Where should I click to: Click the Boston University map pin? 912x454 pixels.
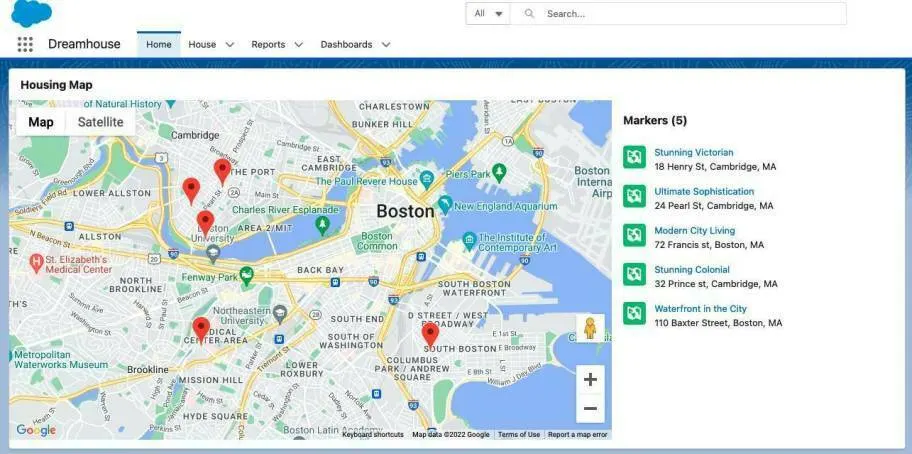(x=213, y=253)
